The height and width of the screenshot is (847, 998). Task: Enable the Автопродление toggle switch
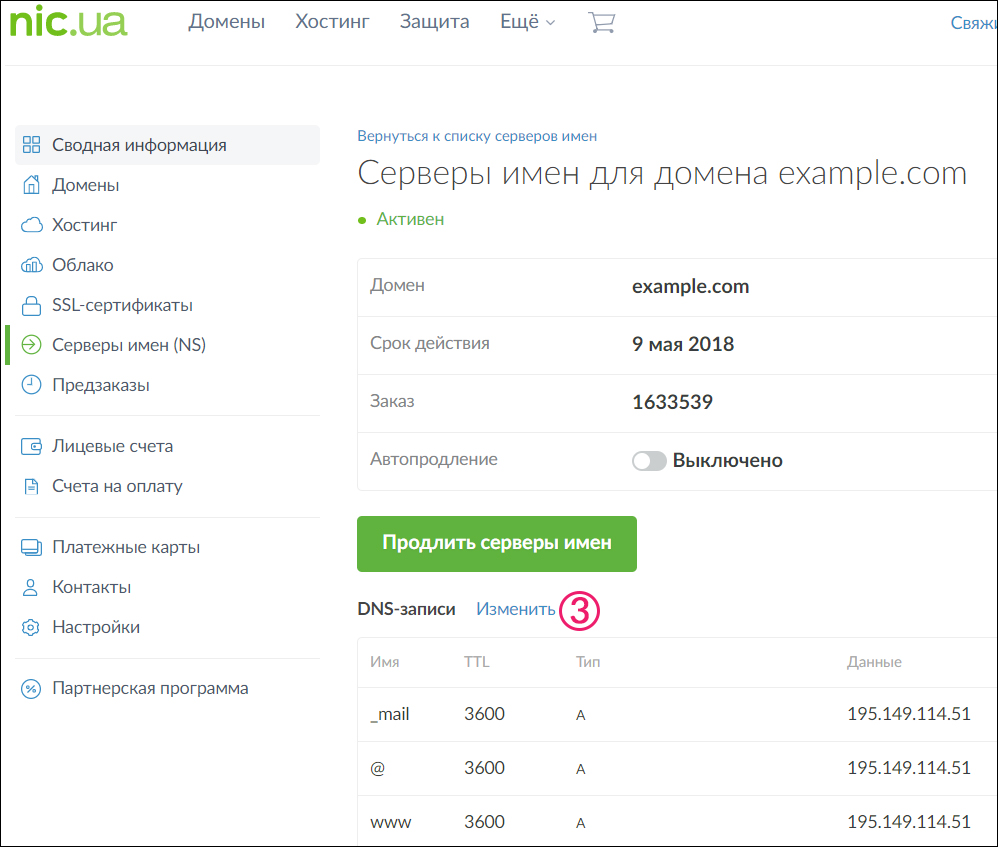click(x=649, y=461)
